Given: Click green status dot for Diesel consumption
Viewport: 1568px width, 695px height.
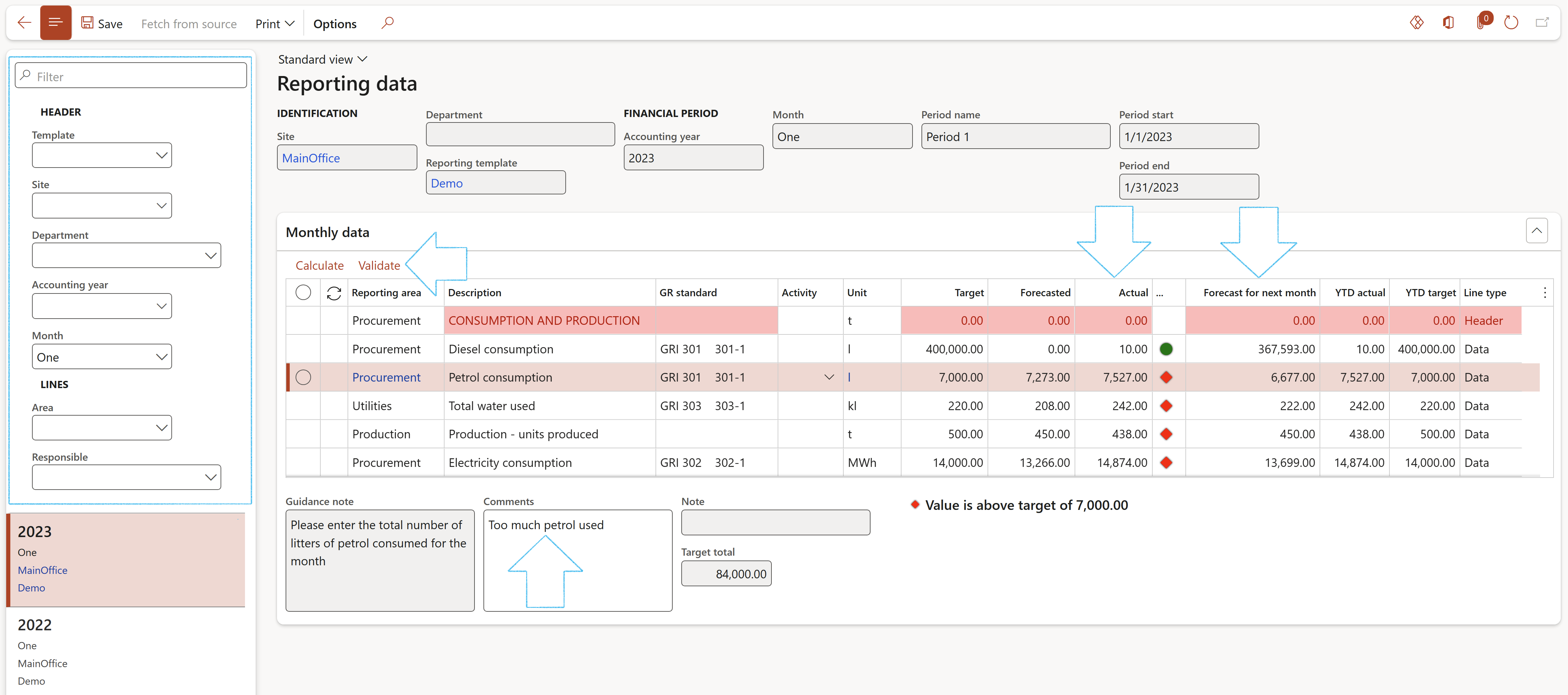Looking at the screenshot, I should (x=1166, y=349).
